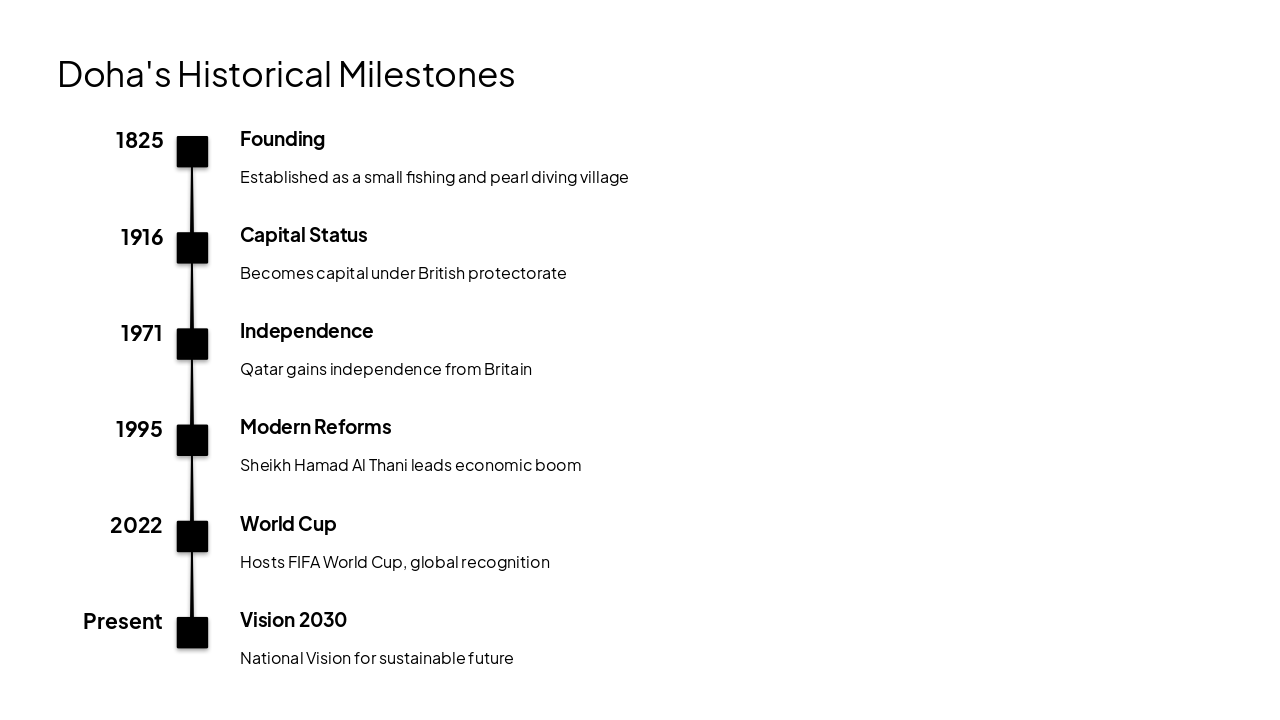Select the 1995 timeline marker square
The image size is (1280, 720).
click(x=192, y=440)
